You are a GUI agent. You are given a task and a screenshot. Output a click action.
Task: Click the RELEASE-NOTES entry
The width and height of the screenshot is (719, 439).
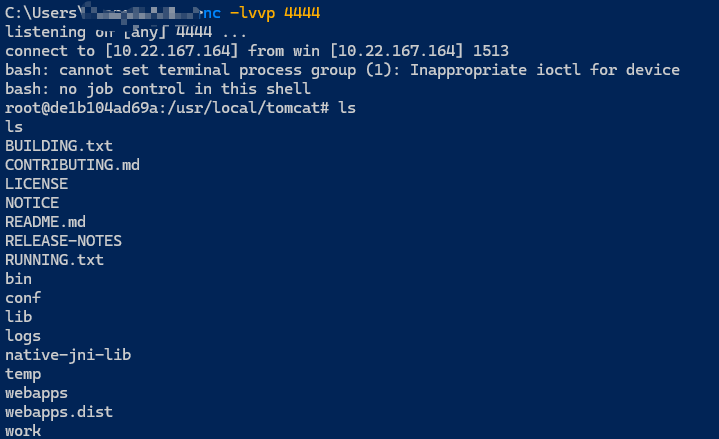click(x=63, y=241)
